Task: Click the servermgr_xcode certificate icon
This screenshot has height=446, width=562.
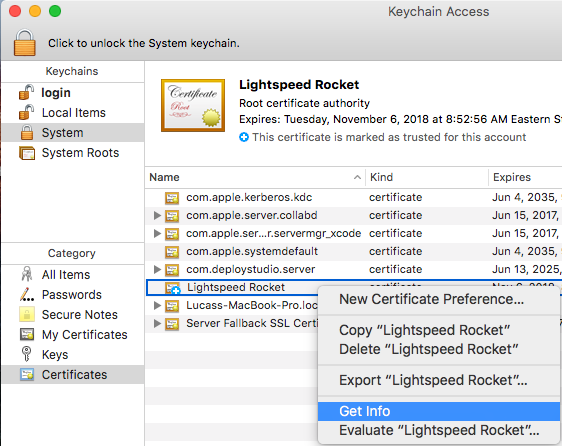Action: (172, 234)
